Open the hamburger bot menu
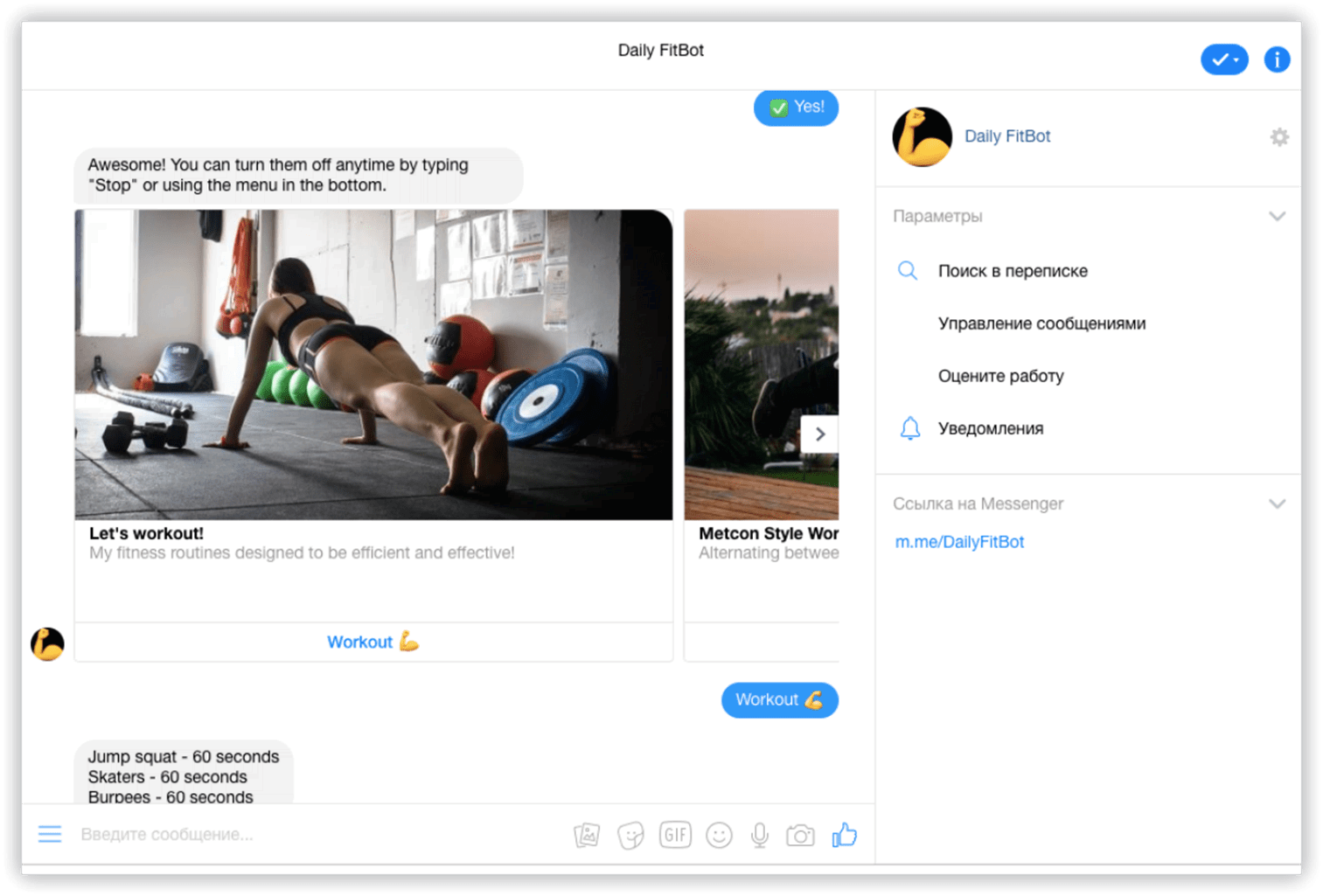Screen dimensions: 1323x896 tap(50, 834)
